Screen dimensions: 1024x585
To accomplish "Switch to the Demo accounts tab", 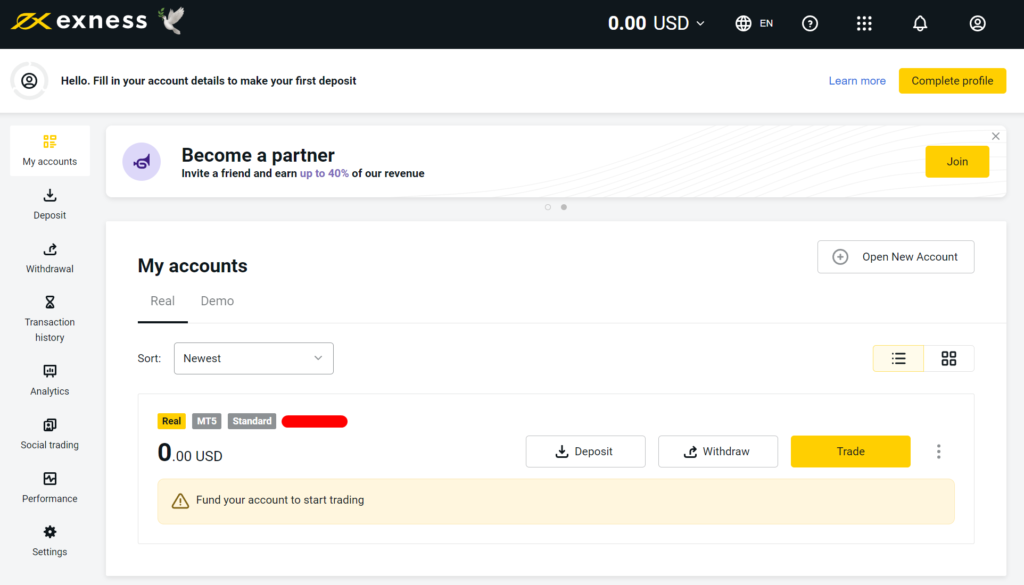I will point(217,301).
